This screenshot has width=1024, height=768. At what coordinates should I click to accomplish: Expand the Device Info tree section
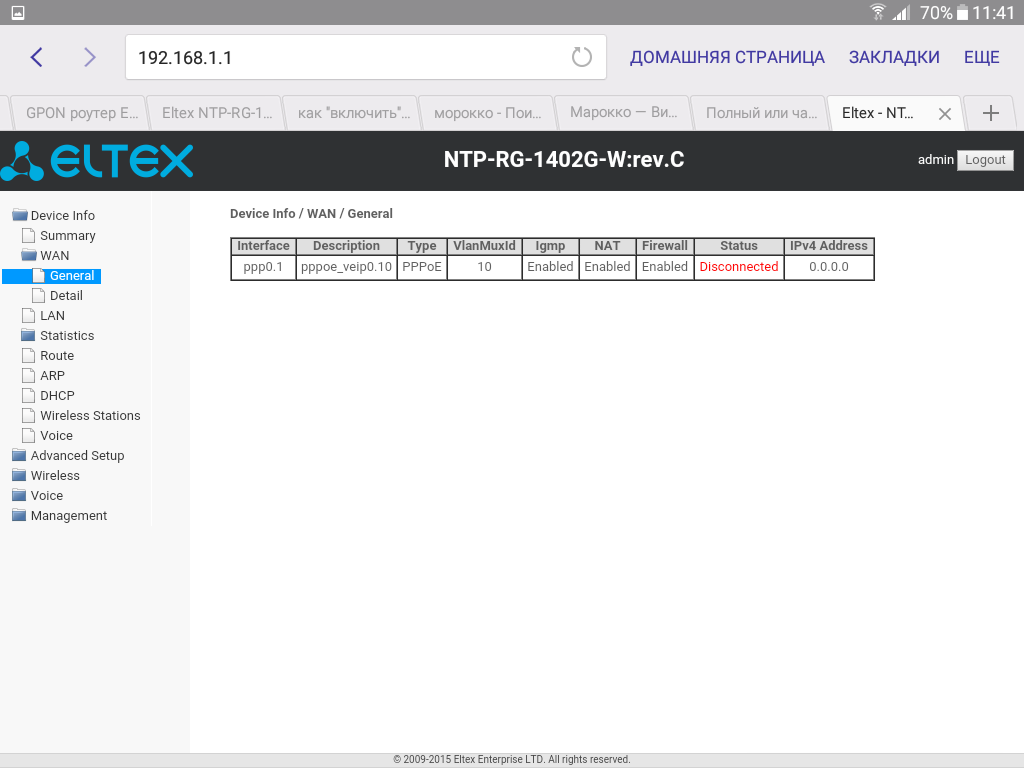[x=63, y=216]
